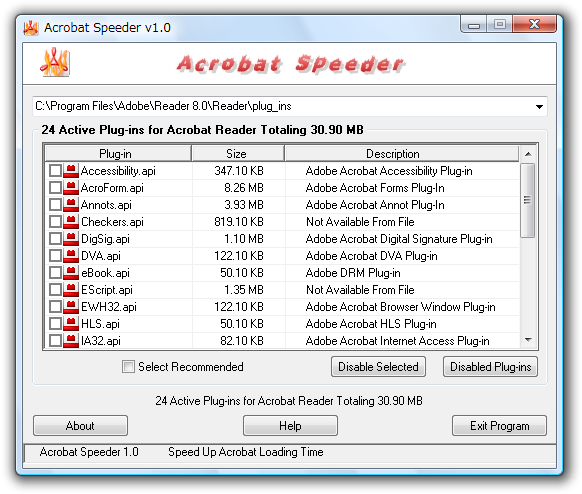Click the EWH32.api plug-in icon
The height and width of the screenshot is (494, 582).
(71, 307)
